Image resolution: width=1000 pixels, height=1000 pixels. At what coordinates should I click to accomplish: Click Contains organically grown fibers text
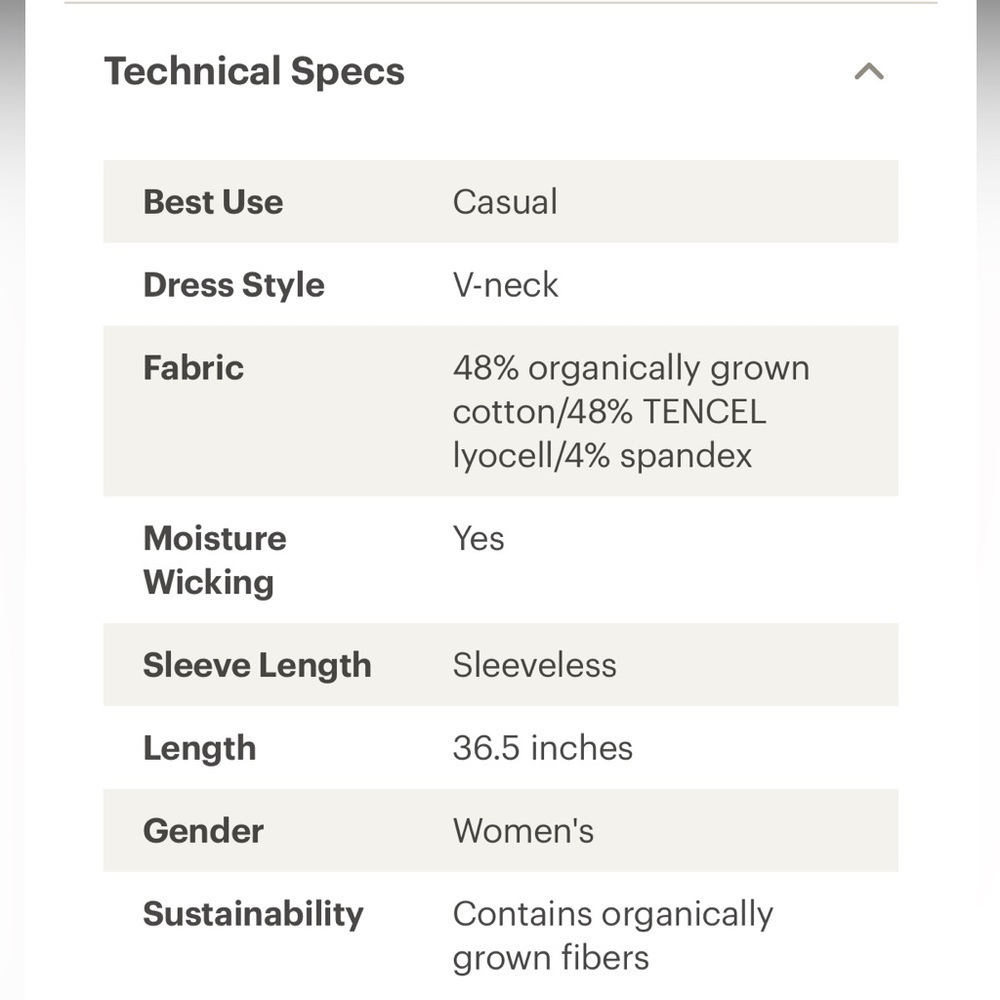click(613, 936)
